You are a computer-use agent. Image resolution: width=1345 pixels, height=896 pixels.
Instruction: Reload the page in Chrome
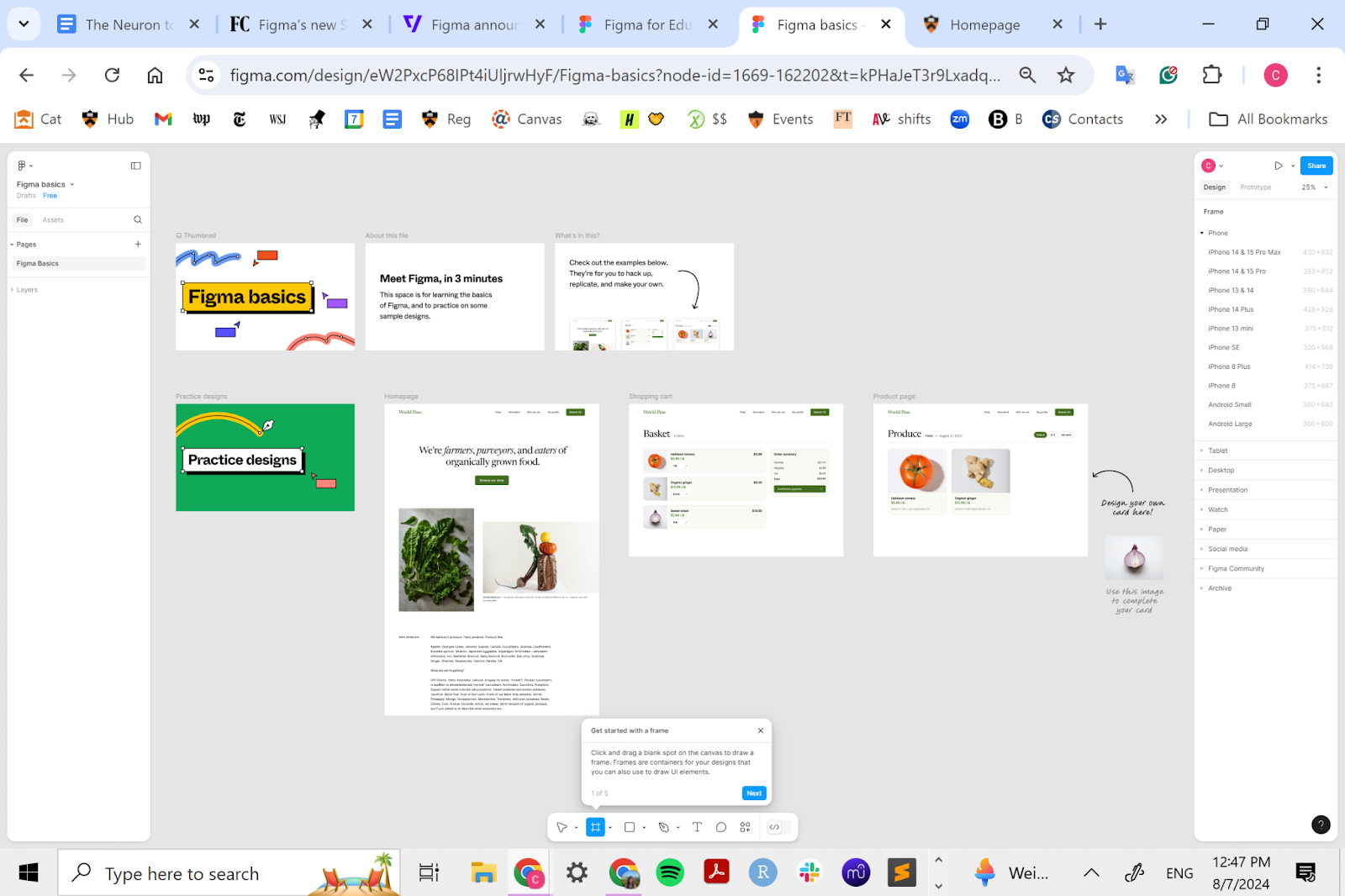(x=112, y=76)
